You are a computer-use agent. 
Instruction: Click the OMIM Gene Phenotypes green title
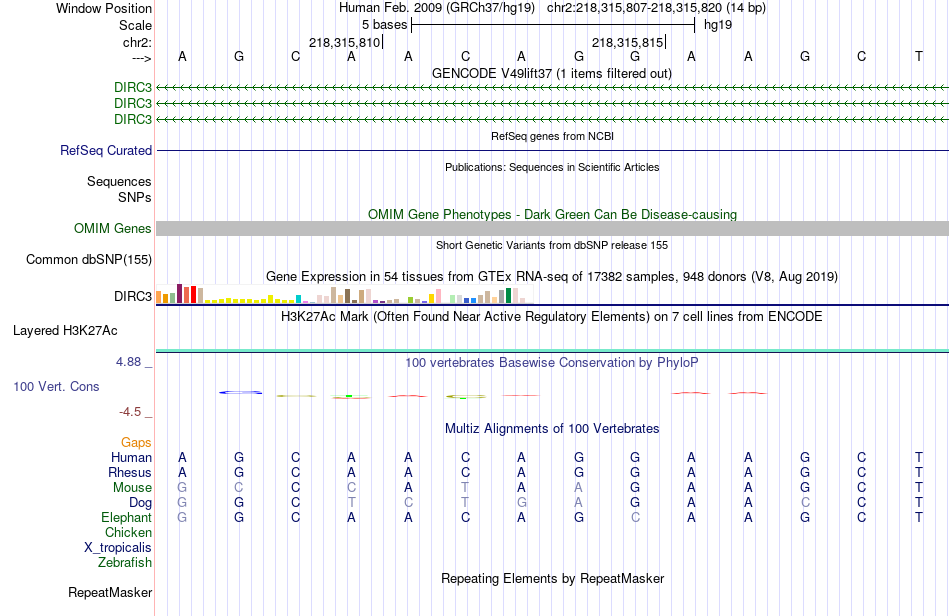click(x=552, y=214)
